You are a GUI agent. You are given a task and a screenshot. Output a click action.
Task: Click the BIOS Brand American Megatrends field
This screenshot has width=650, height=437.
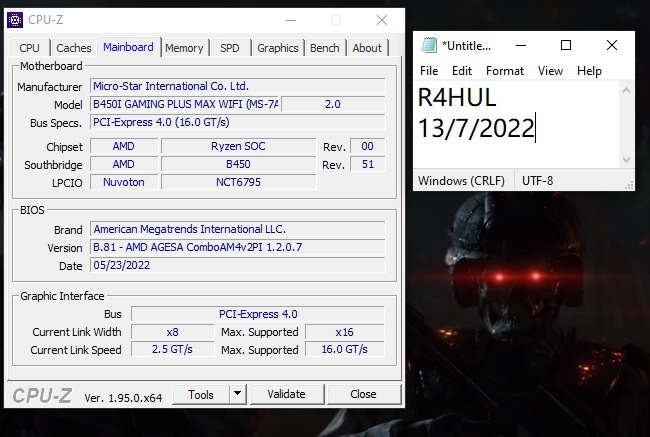tap(238, 229)
